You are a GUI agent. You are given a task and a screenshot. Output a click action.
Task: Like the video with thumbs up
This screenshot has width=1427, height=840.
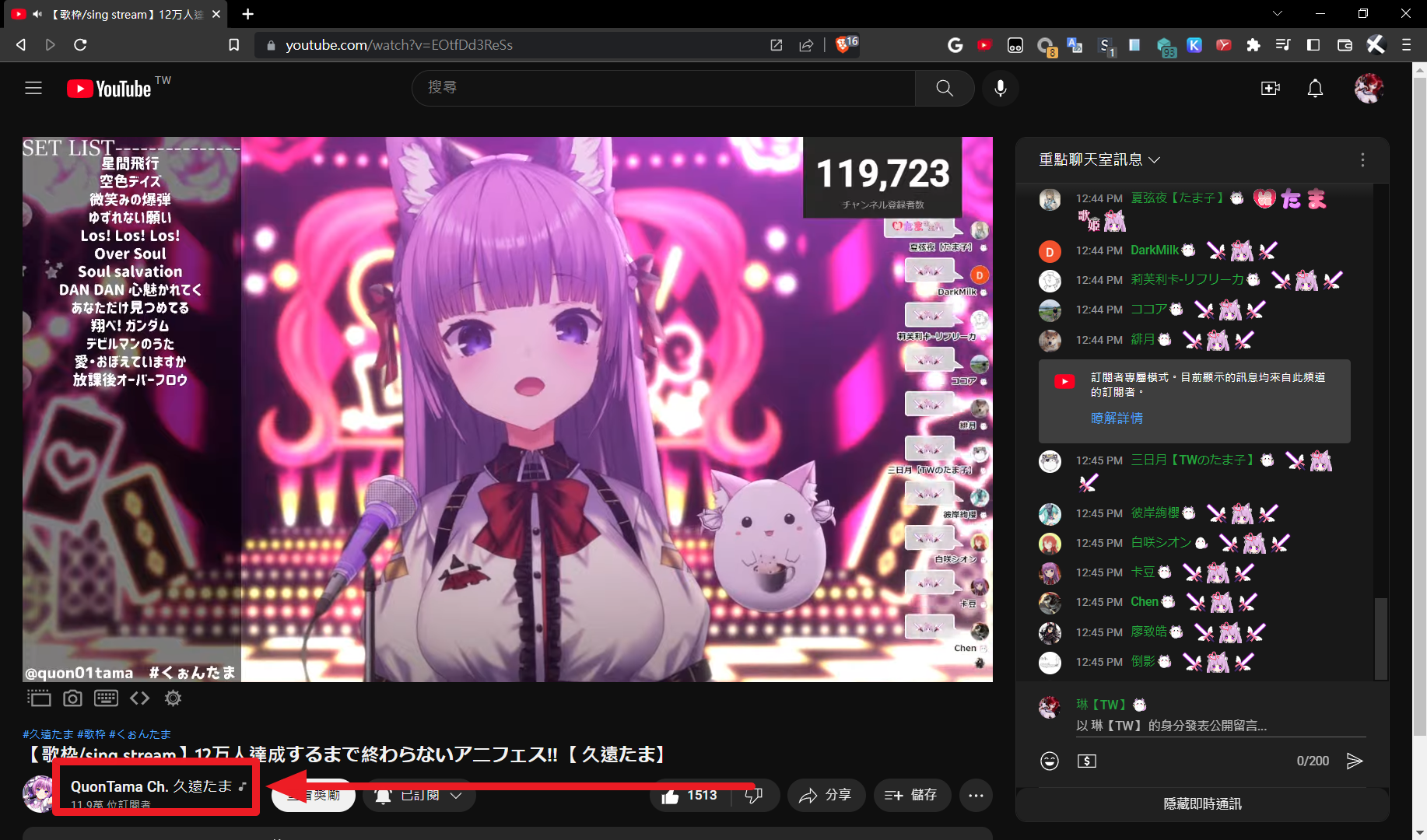coord(689,796)
